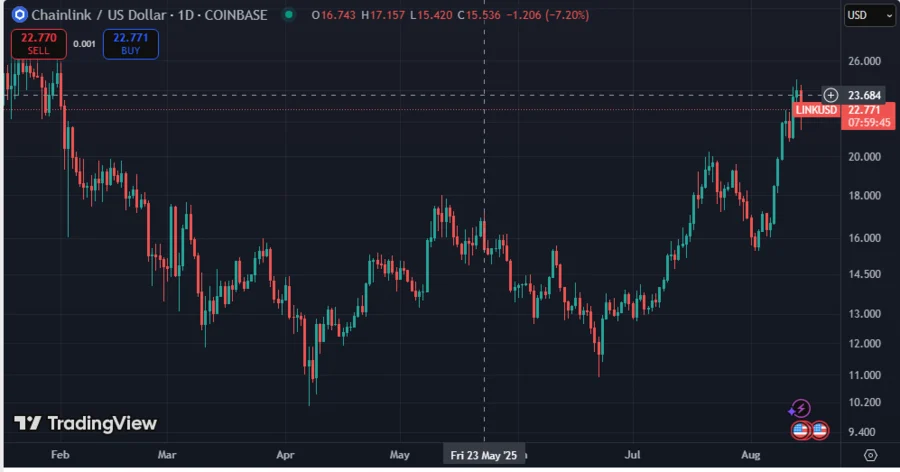Click the L15.420 low value
900x472 pixels.
[x=431, y=15]
